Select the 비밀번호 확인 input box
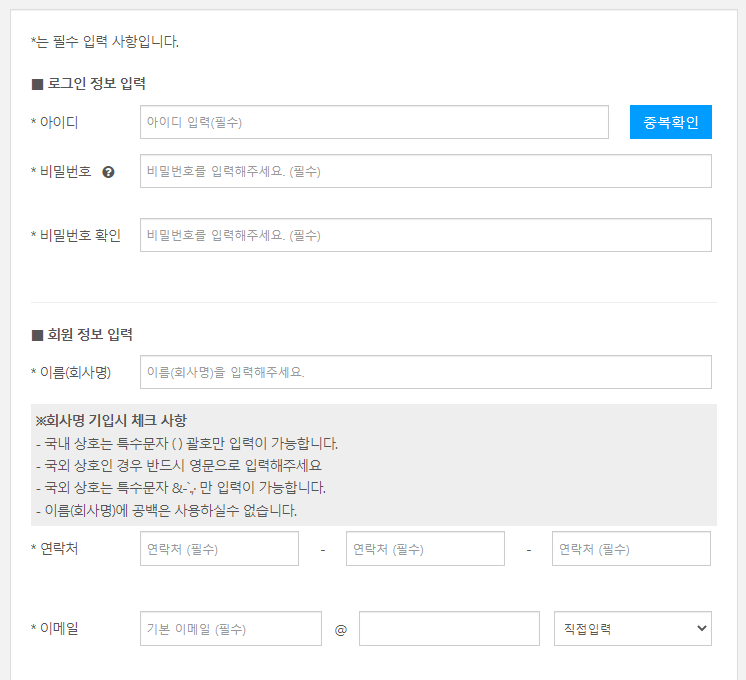Screen dimensions: 746x680 click(425, 235)
